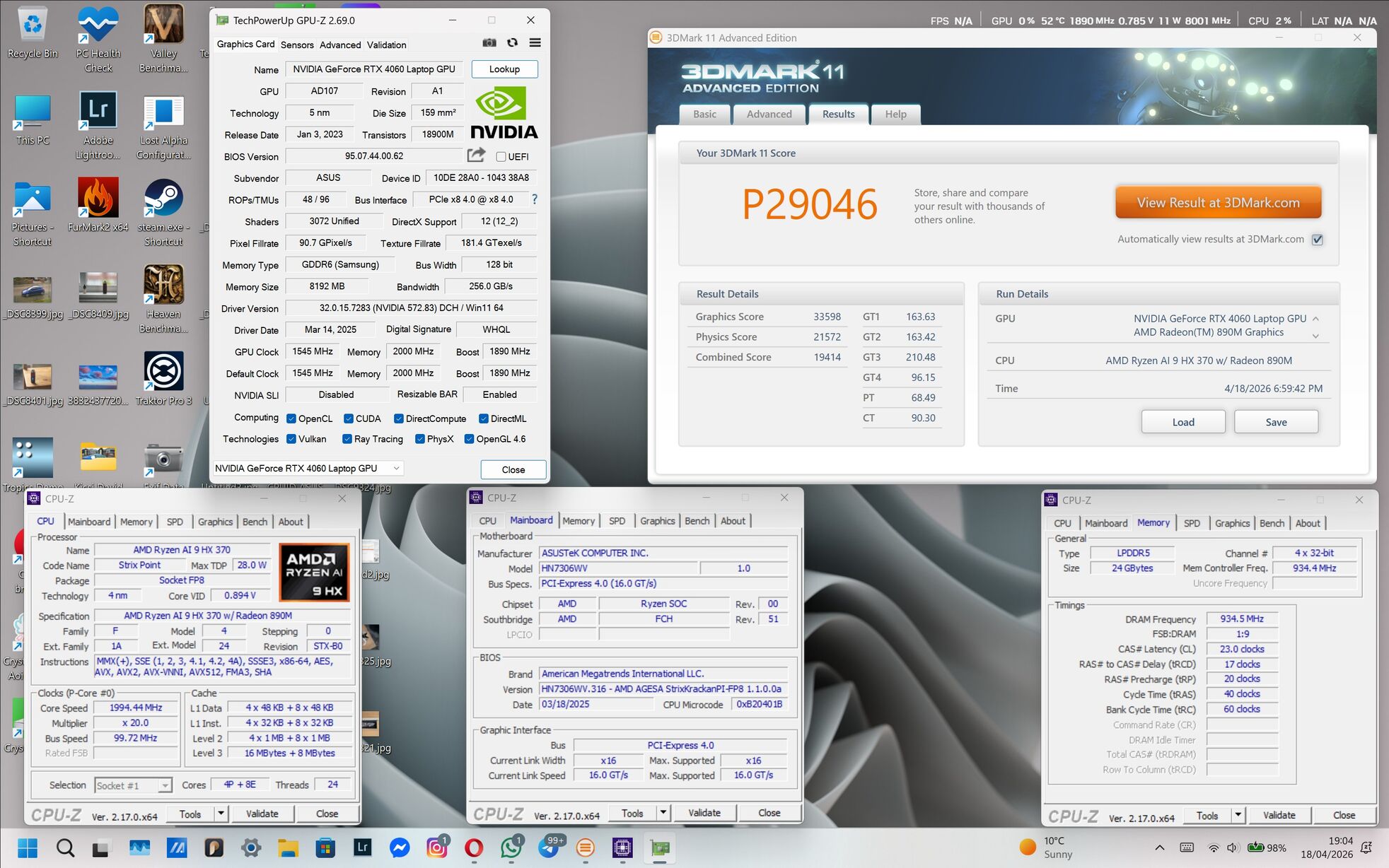Click GPU-Z screenshot camera icon
This screenshot has height=868, width=1389.
[489, 43]
